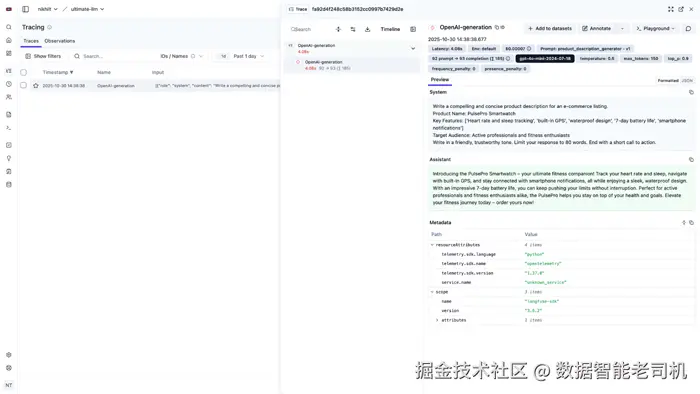Toggle the Timeline view

(390, 29)
